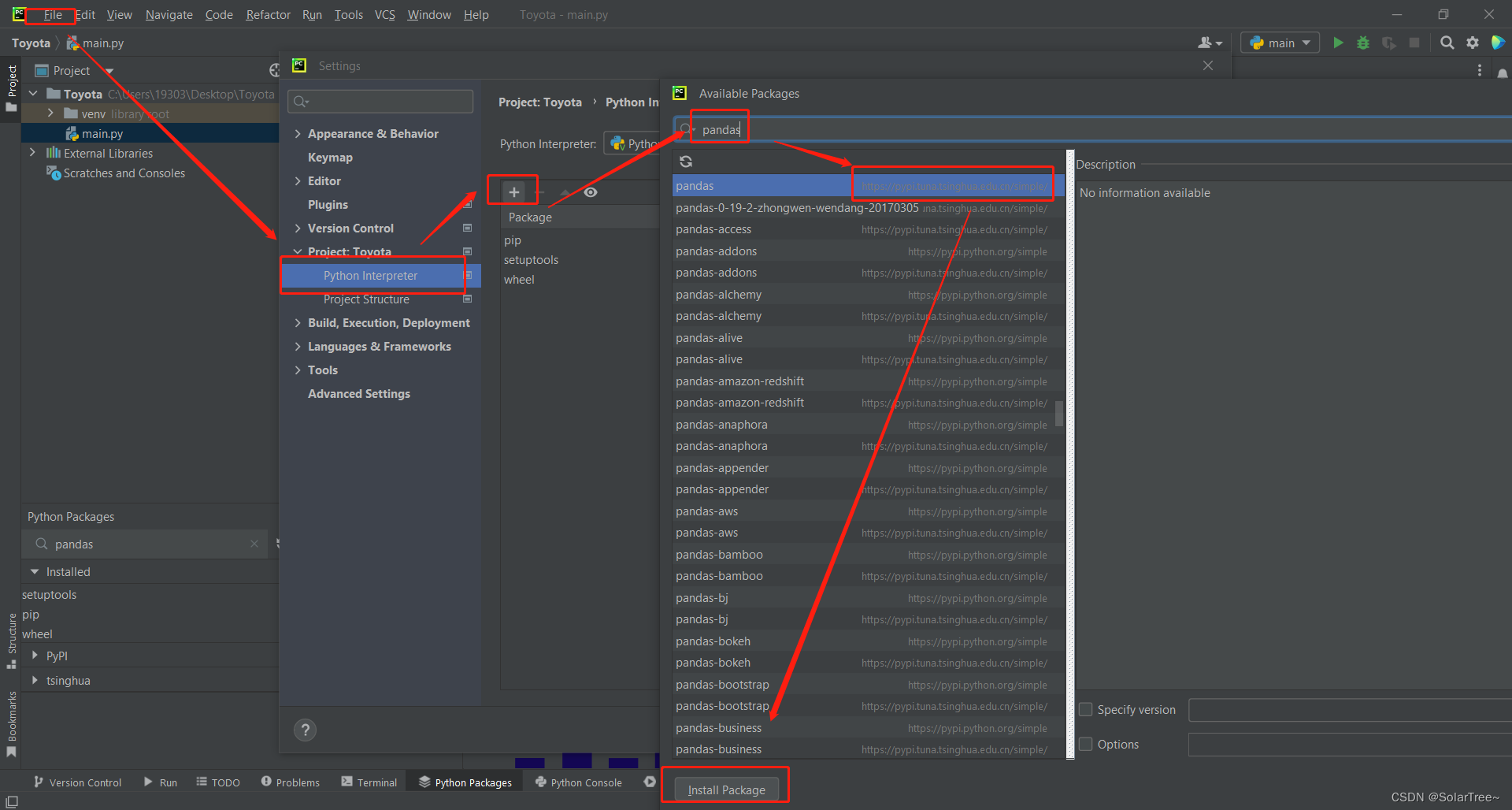Click the Stop square icon

point(1414,43)
